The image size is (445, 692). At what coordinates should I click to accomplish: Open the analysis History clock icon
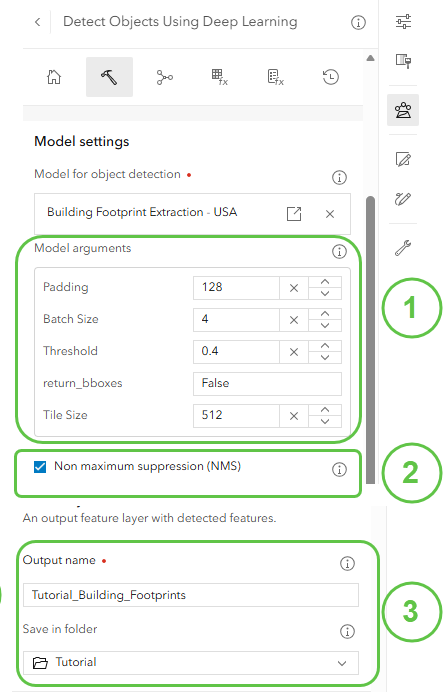pyautogui.click(x=330, y=77)
